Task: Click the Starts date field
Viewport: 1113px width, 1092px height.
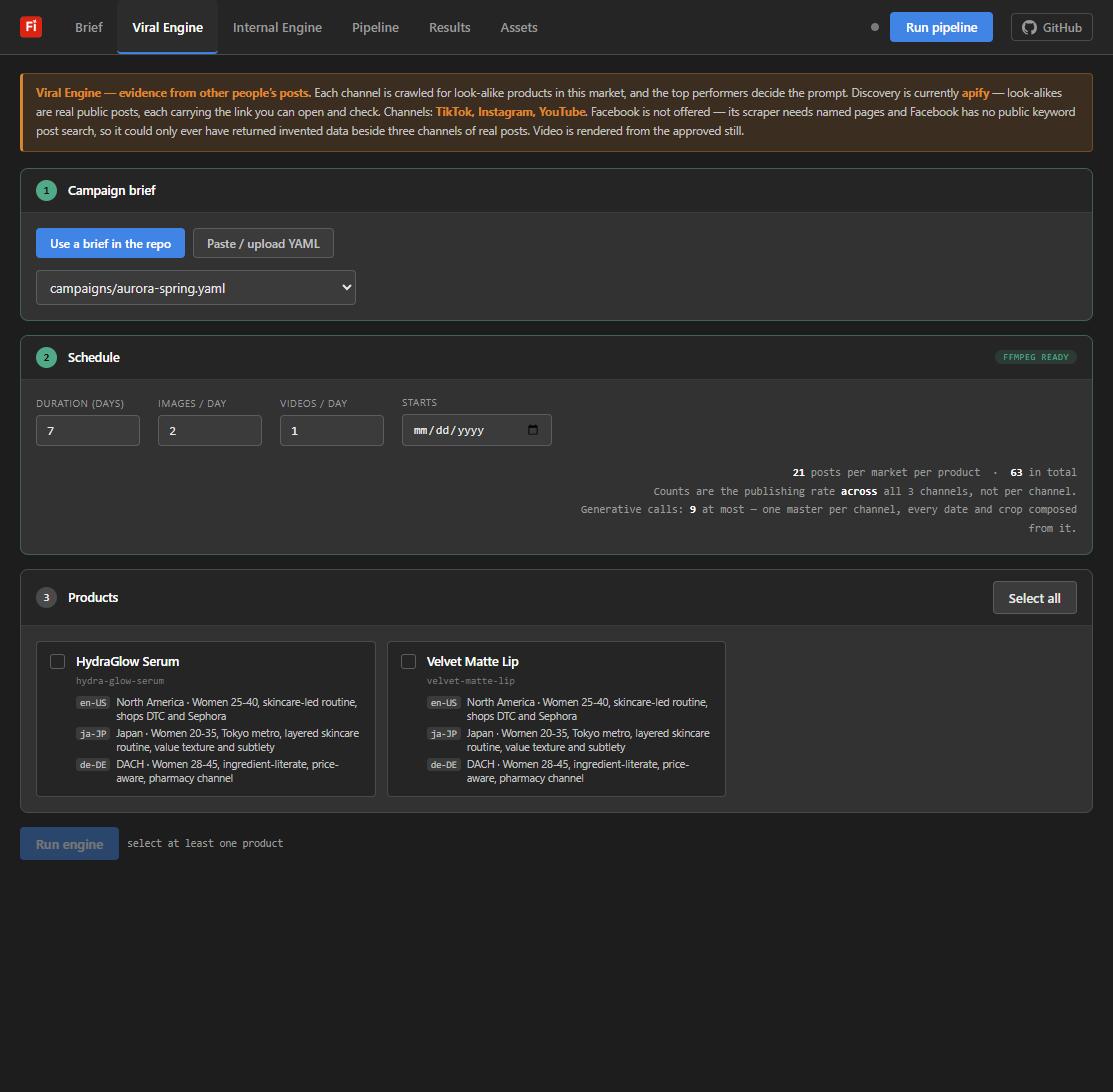Action: [476, 430]
